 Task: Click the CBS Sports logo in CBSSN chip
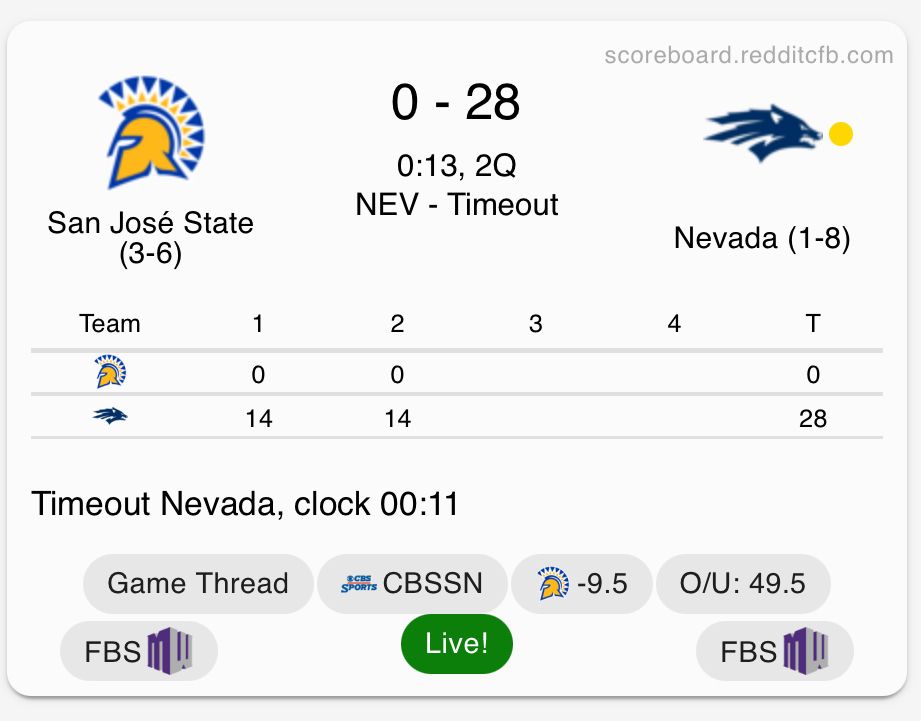(359, 584)
